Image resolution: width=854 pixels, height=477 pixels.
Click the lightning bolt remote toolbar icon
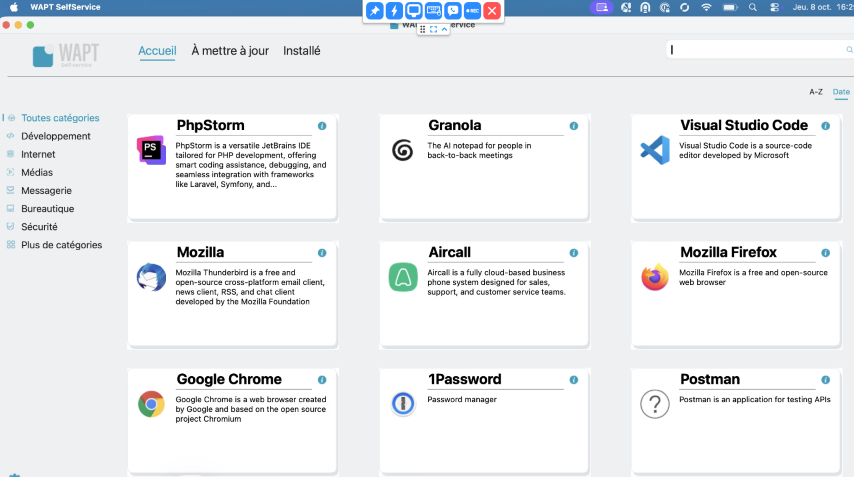394,11
